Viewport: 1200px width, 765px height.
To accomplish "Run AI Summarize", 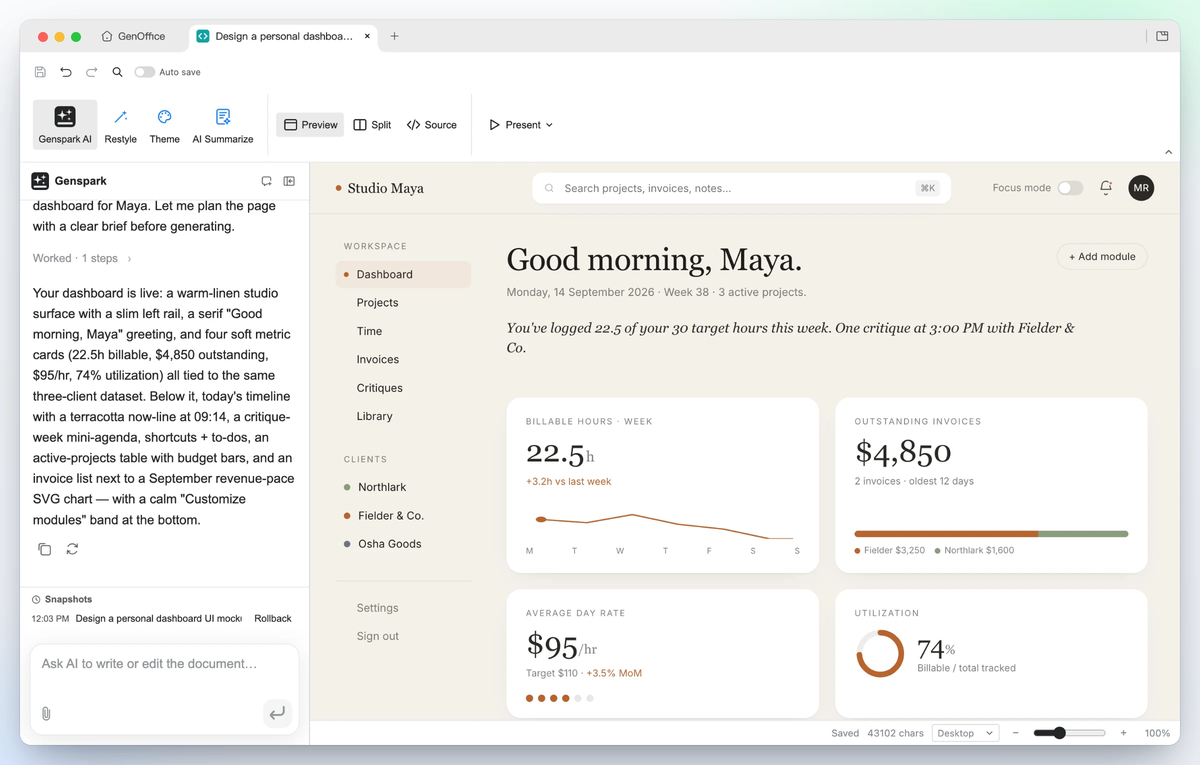I will pyautogui.click(x=223, y=125).
